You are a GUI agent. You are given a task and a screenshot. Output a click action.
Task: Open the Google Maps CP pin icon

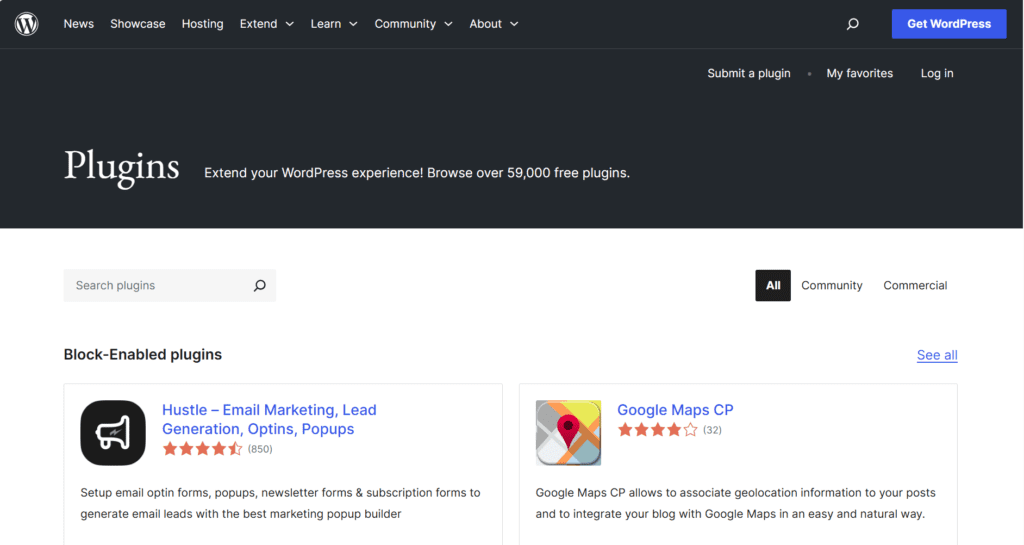tap(568, 433)
